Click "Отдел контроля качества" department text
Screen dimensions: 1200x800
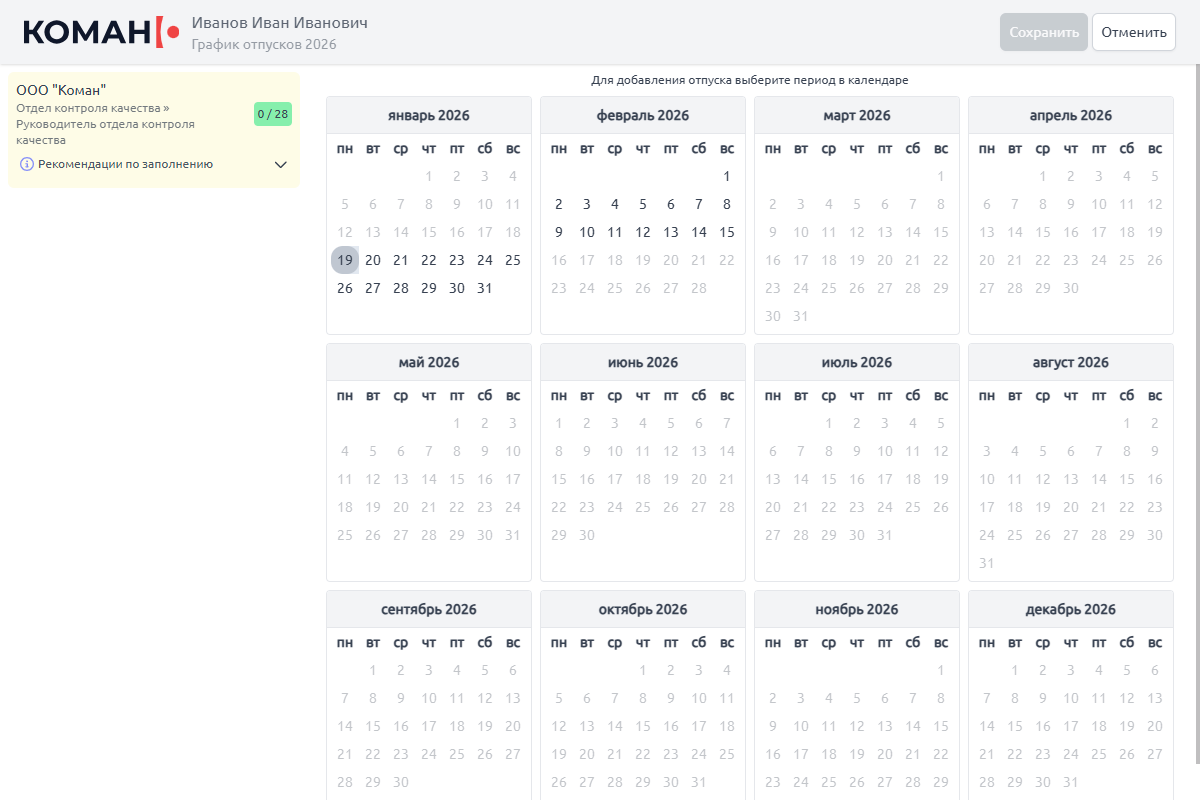pos(90,108)
